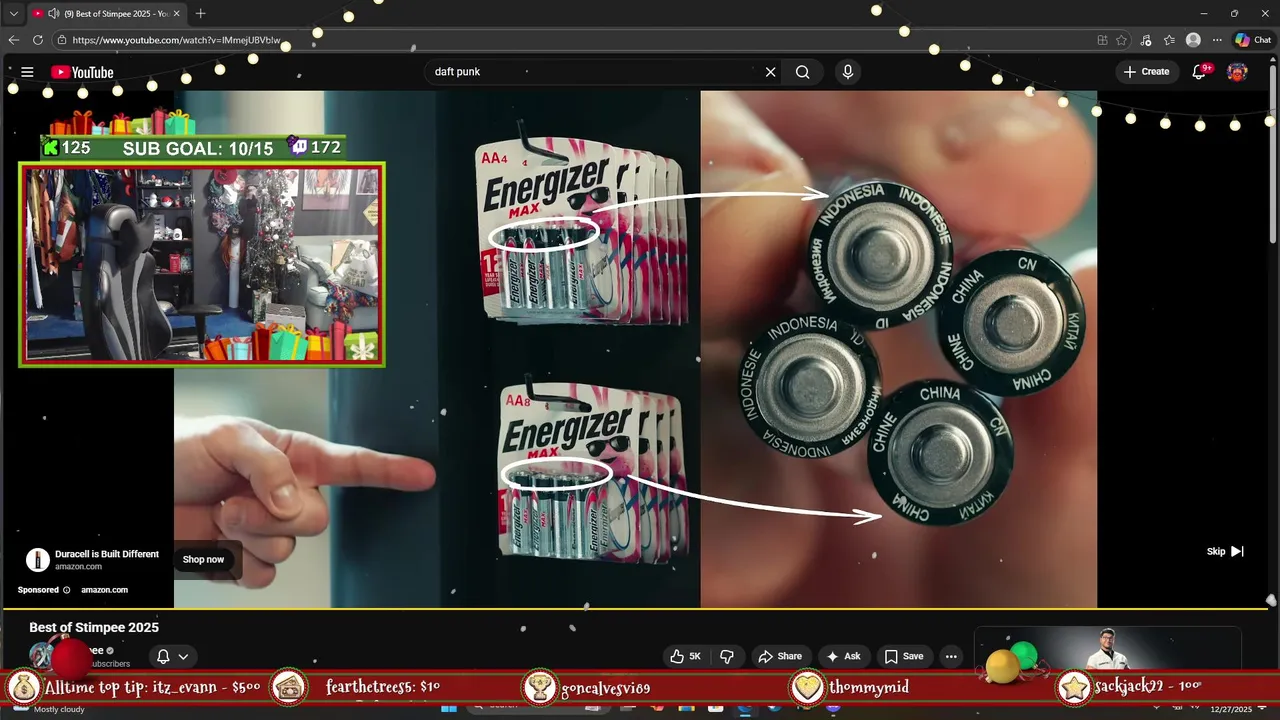Go to YouTube home via logo
This screenshot has width=1280, height=720.
pyautogui.click(x=82, y=72)
